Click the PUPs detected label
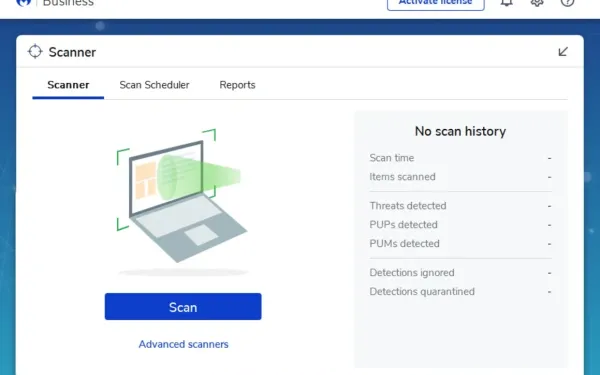 click(403, 225)
